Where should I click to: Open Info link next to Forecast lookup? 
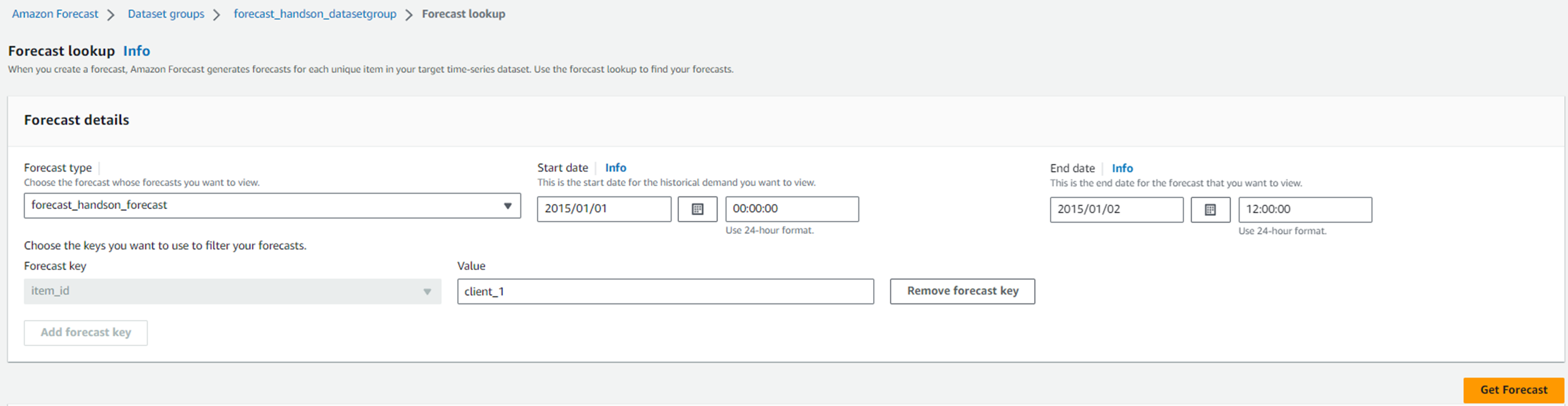(x=136, y=51)
